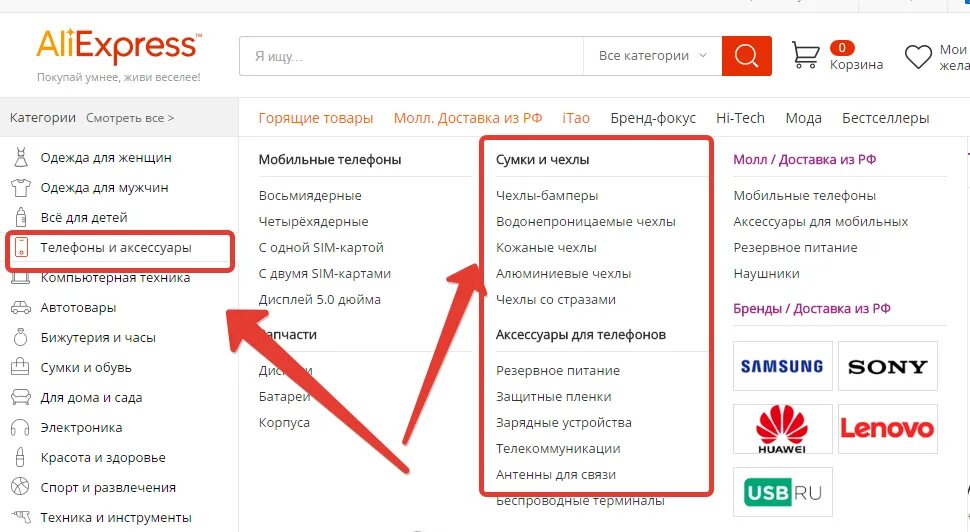This screenshot has height=532, width=970.
Task: Open the Lenovo brand logo
Action: click(888, 429)
